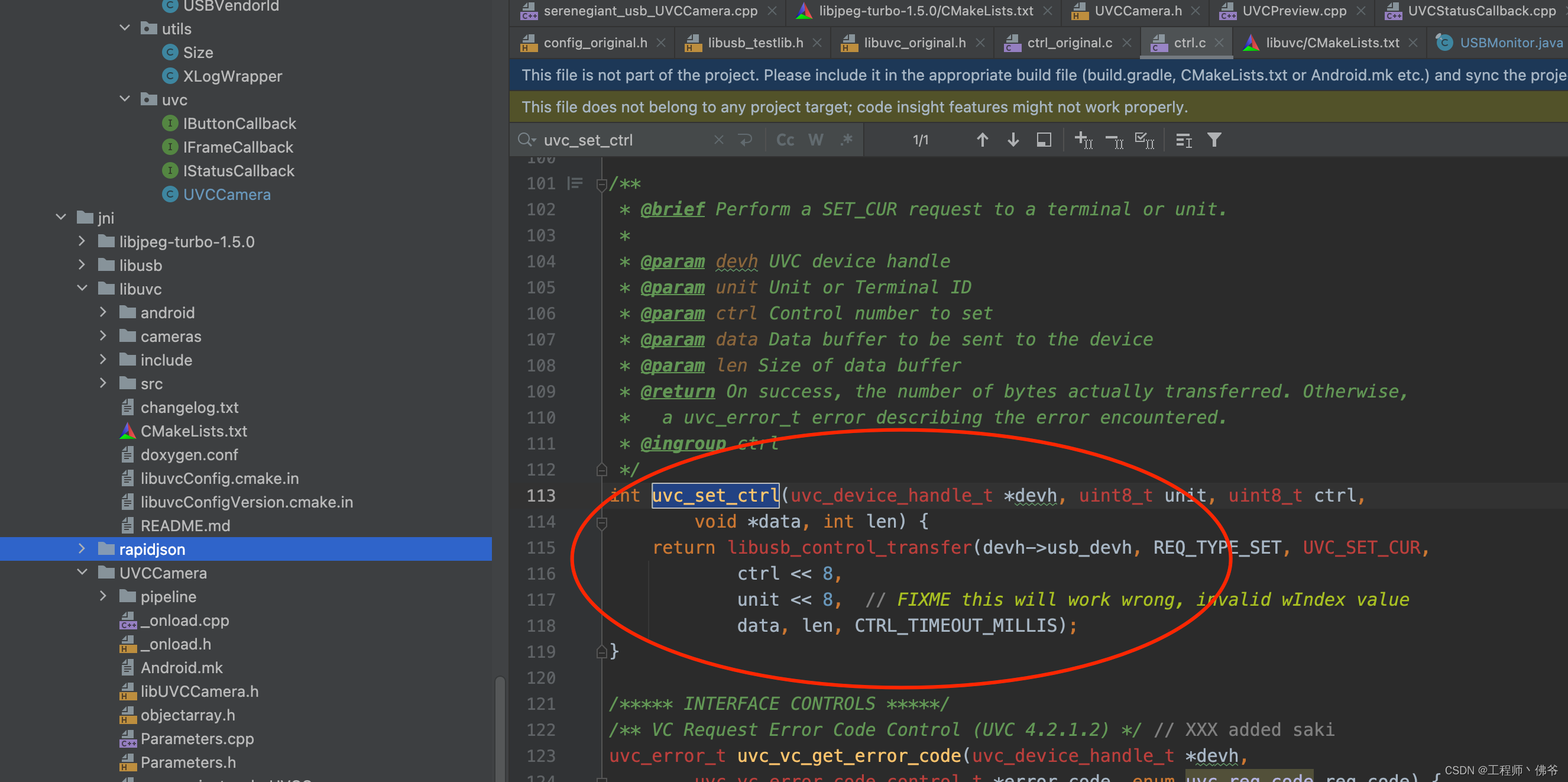Viewport: 1568px width, 782px height.
Task: Collapse the libuvc folder
Action: [x=82, y=289]
